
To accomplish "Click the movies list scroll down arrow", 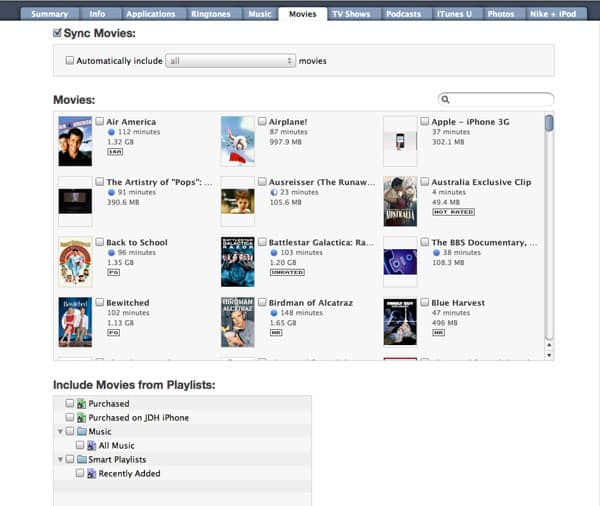I will tap(549, 355).
